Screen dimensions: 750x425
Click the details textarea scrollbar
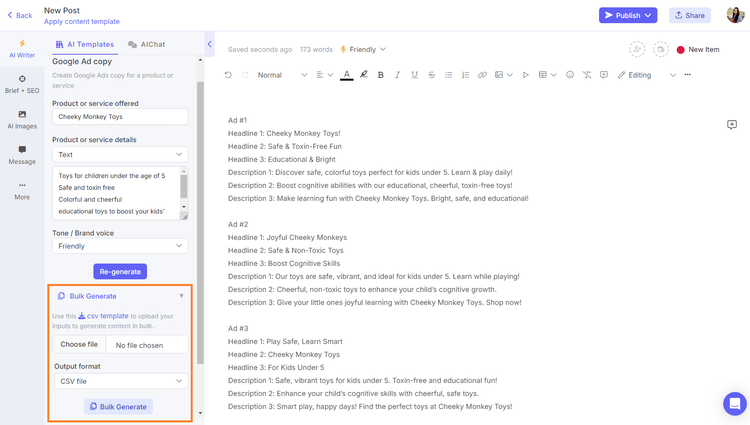(184, 186)
